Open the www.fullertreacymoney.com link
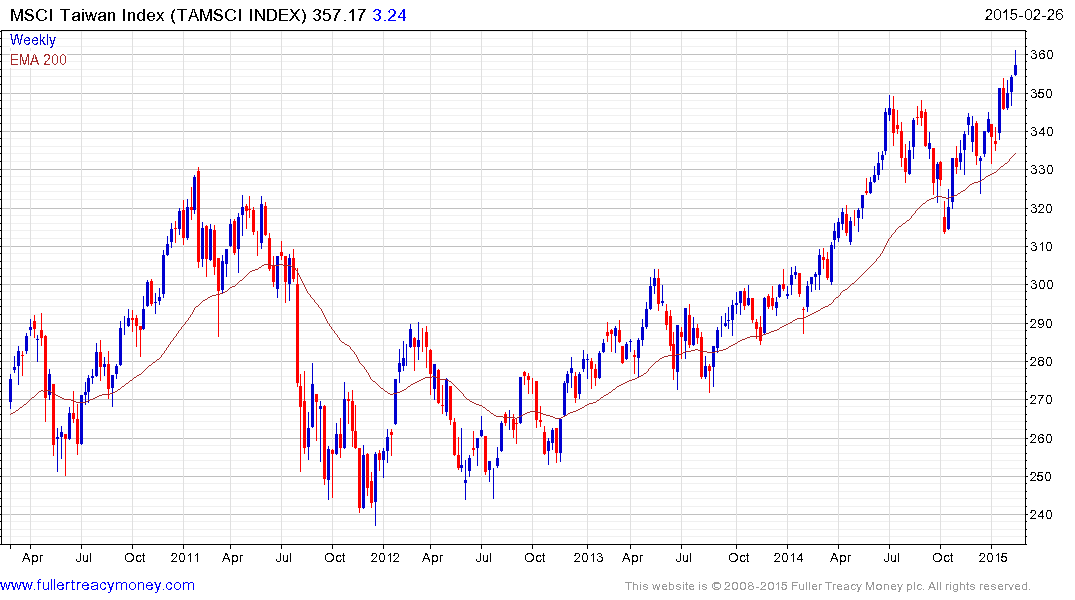1075x600 pixels. pyautogui.click(x=97, y=586)
